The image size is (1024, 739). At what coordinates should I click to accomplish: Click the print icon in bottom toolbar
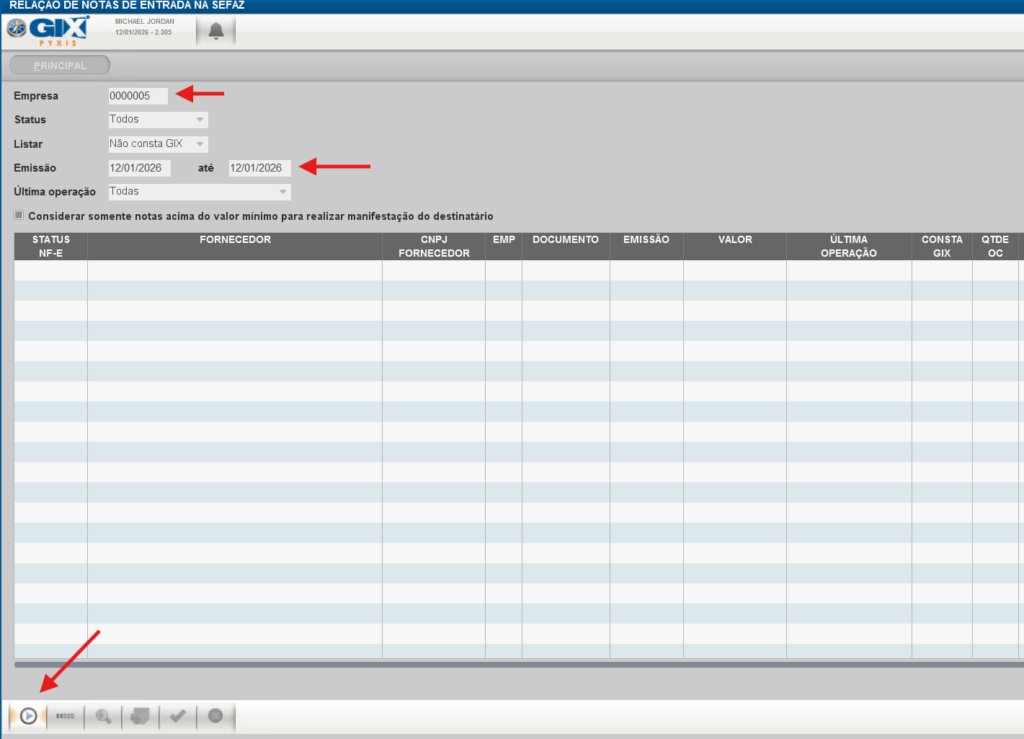tap(140, 716)
